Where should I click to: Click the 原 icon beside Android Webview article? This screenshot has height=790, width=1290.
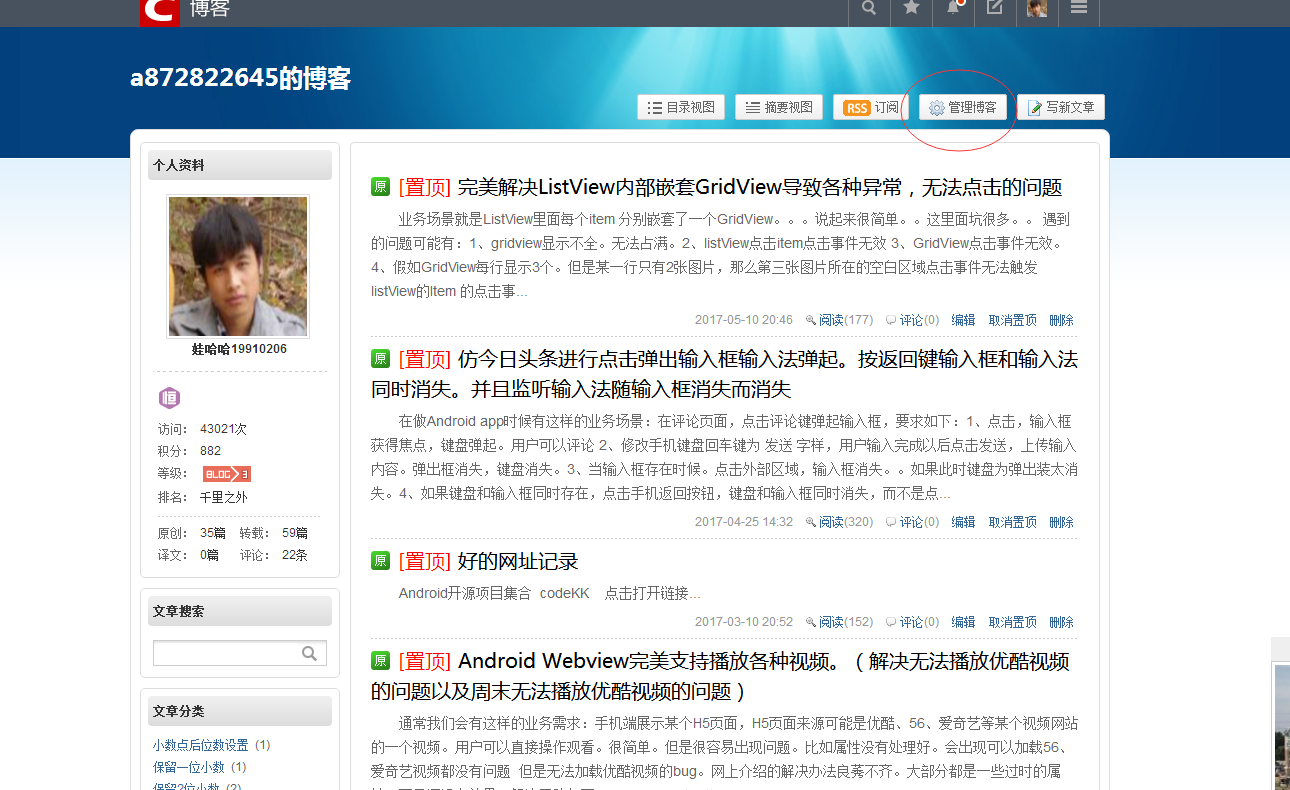point(380,660)
